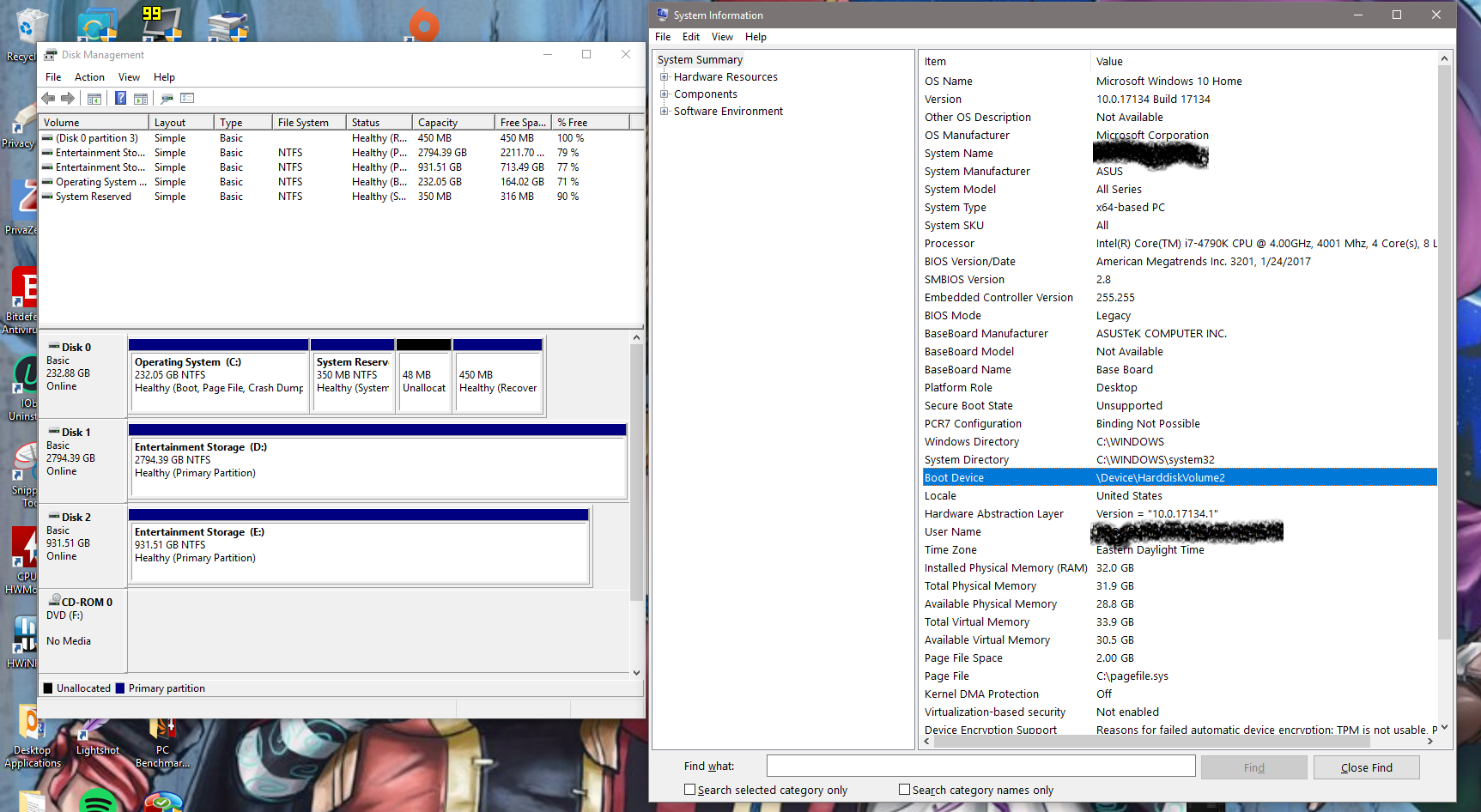The height and width of the screenshot is (812, 1481).
Task: Select the Entertainment Storage (E:) partition block
Action: 359,546
